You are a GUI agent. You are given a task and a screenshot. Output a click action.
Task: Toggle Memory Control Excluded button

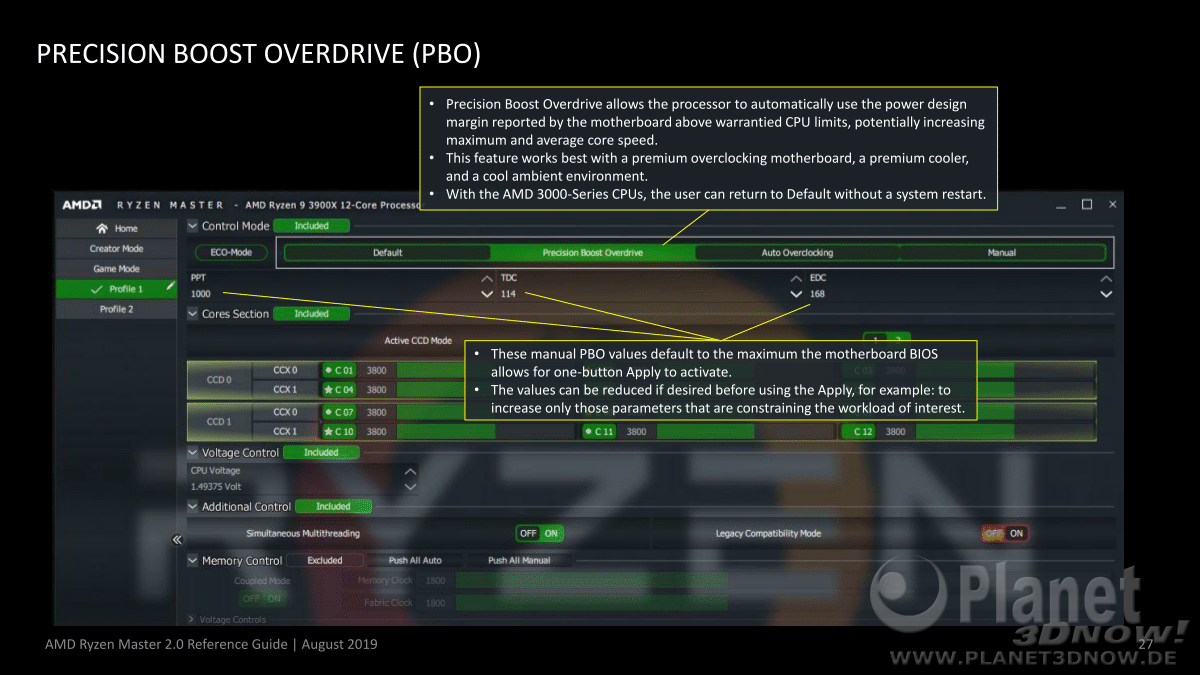324,560
